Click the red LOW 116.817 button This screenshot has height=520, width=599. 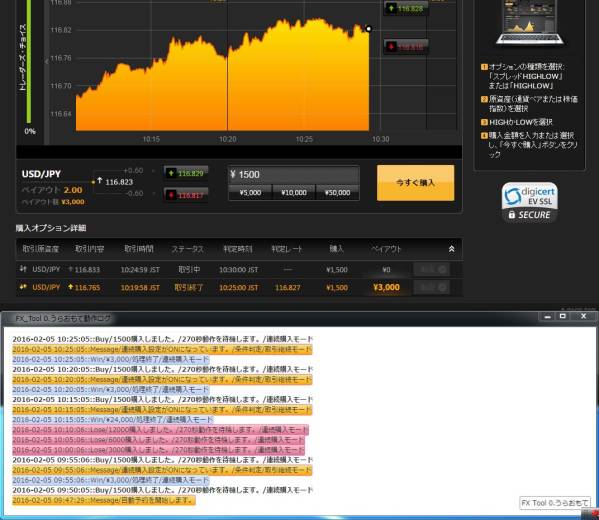(186, 195)
